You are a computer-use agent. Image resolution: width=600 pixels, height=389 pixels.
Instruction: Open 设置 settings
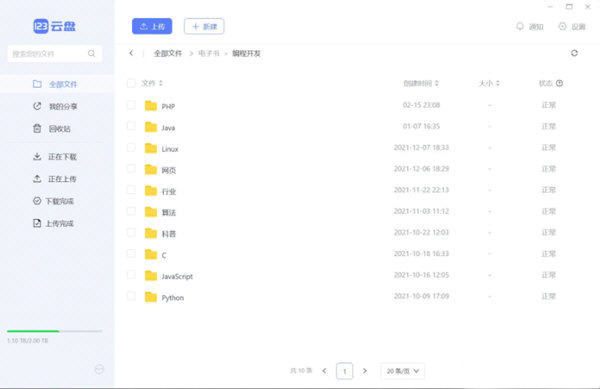(x=572, y=26)
